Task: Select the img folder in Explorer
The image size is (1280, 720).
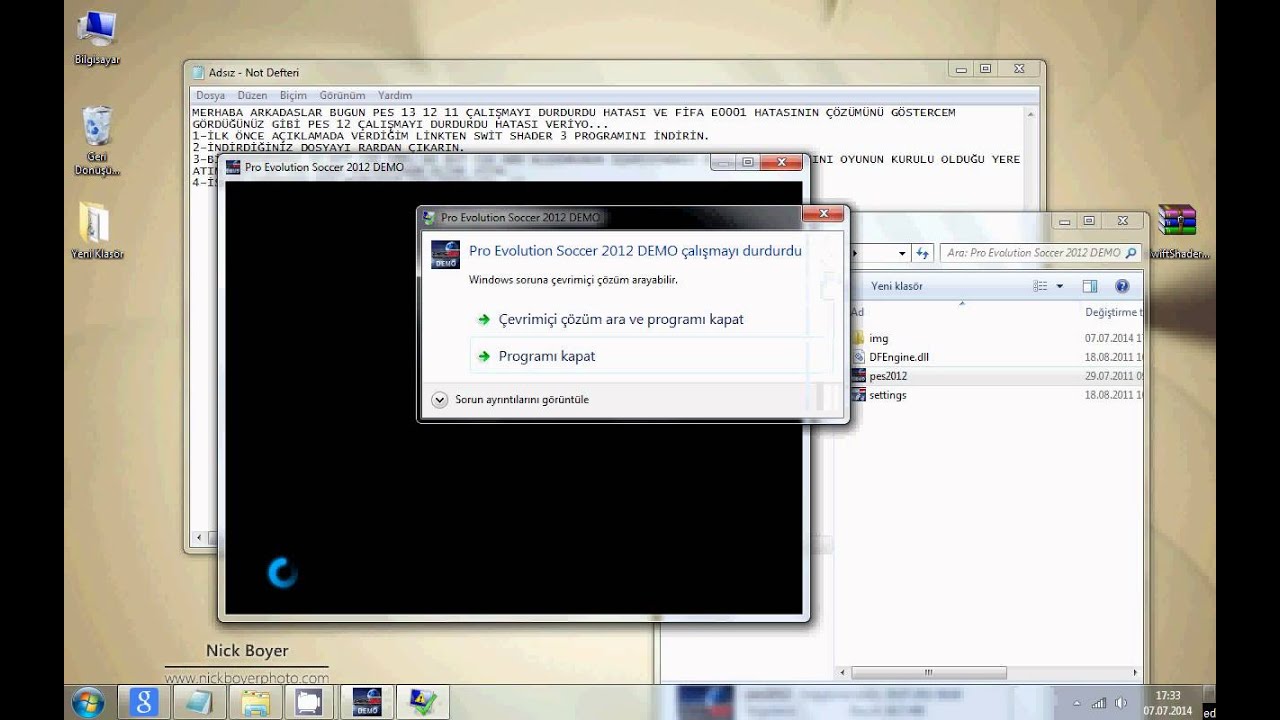Action: 879,339
